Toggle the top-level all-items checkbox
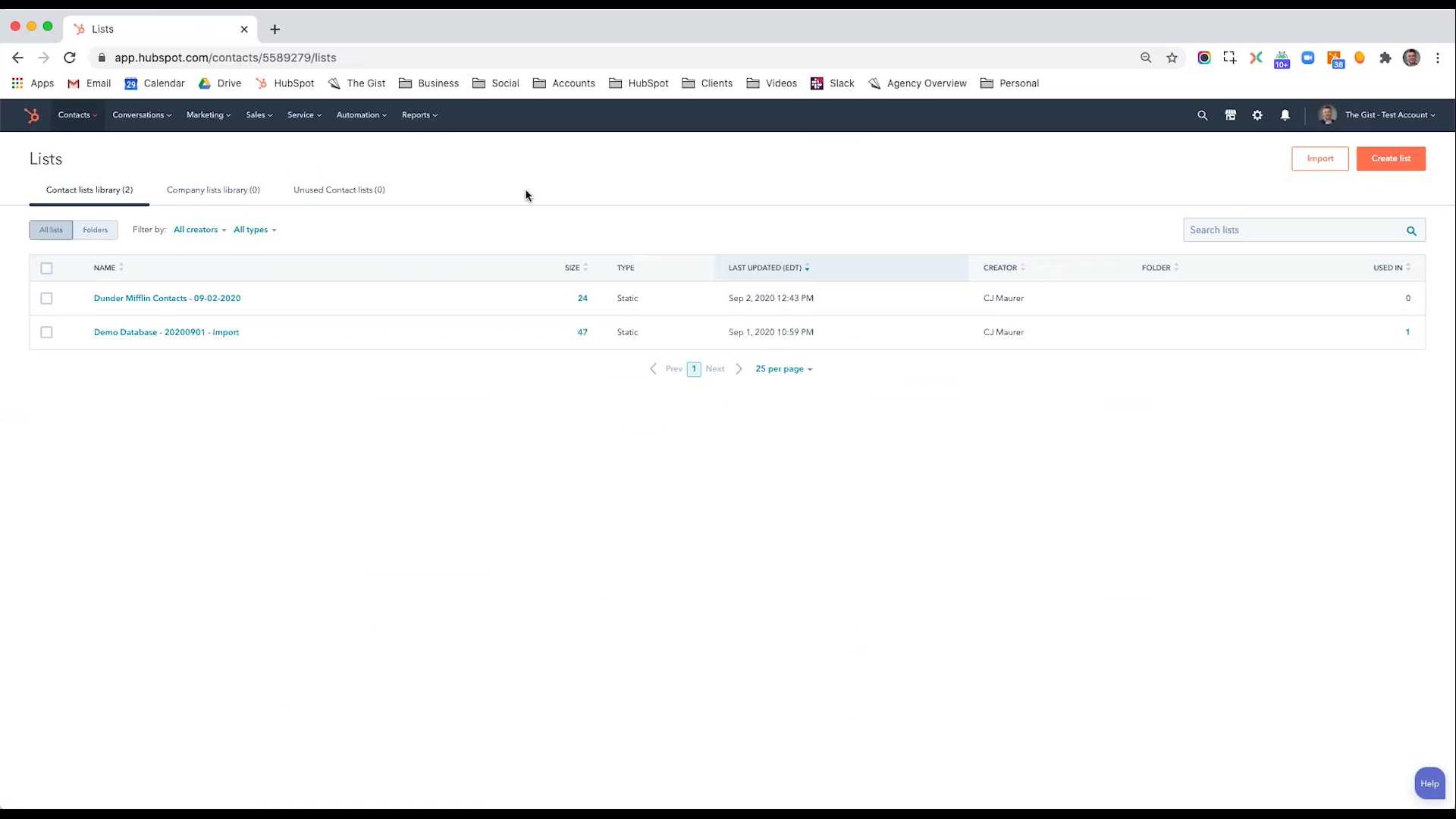Viewport: 1456px width, 819px height. pyautogui.click(x=46, y=267)
